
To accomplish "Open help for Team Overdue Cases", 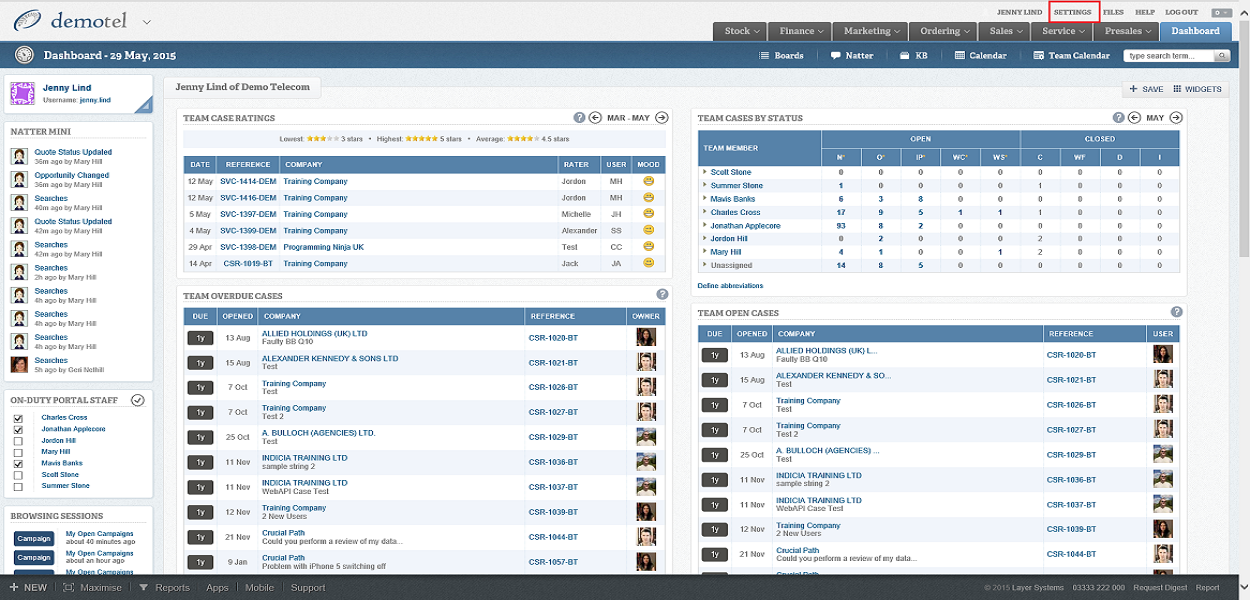I will tap(662, 294).
